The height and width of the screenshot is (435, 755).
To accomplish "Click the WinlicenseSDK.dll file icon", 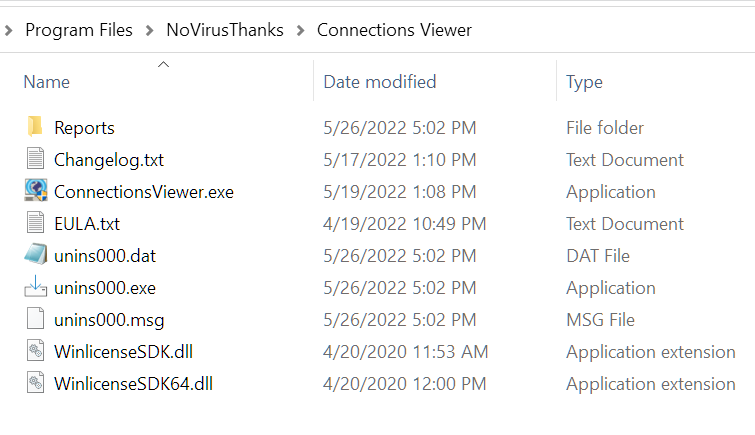I will (x=35, y=351).
